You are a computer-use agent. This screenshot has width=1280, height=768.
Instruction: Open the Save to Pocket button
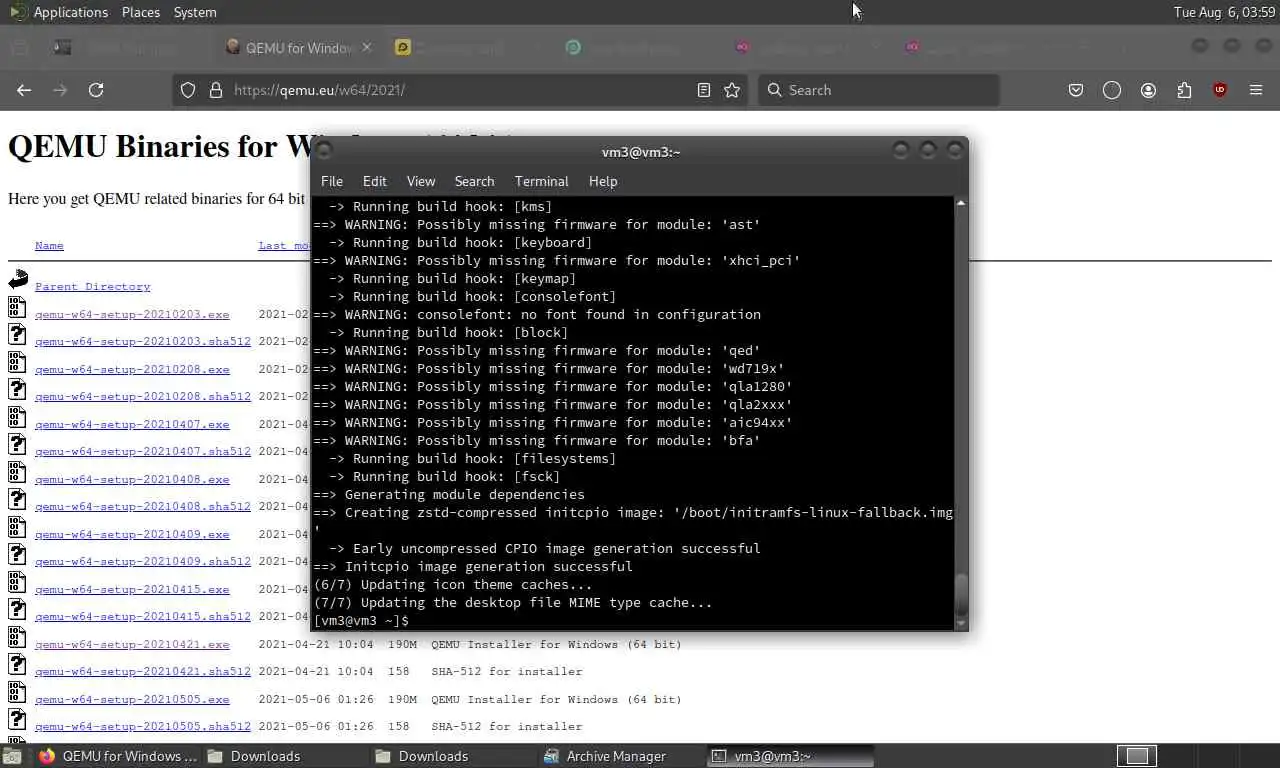point(1076,90)
